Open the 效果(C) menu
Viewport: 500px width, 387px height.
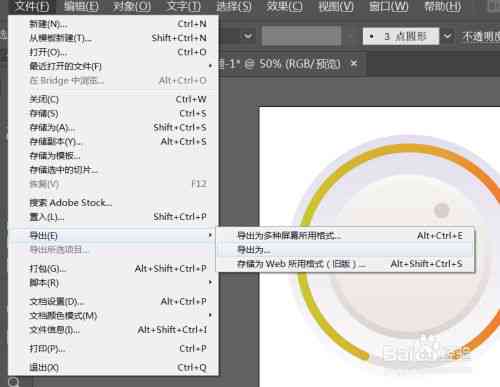coord(284,6)
